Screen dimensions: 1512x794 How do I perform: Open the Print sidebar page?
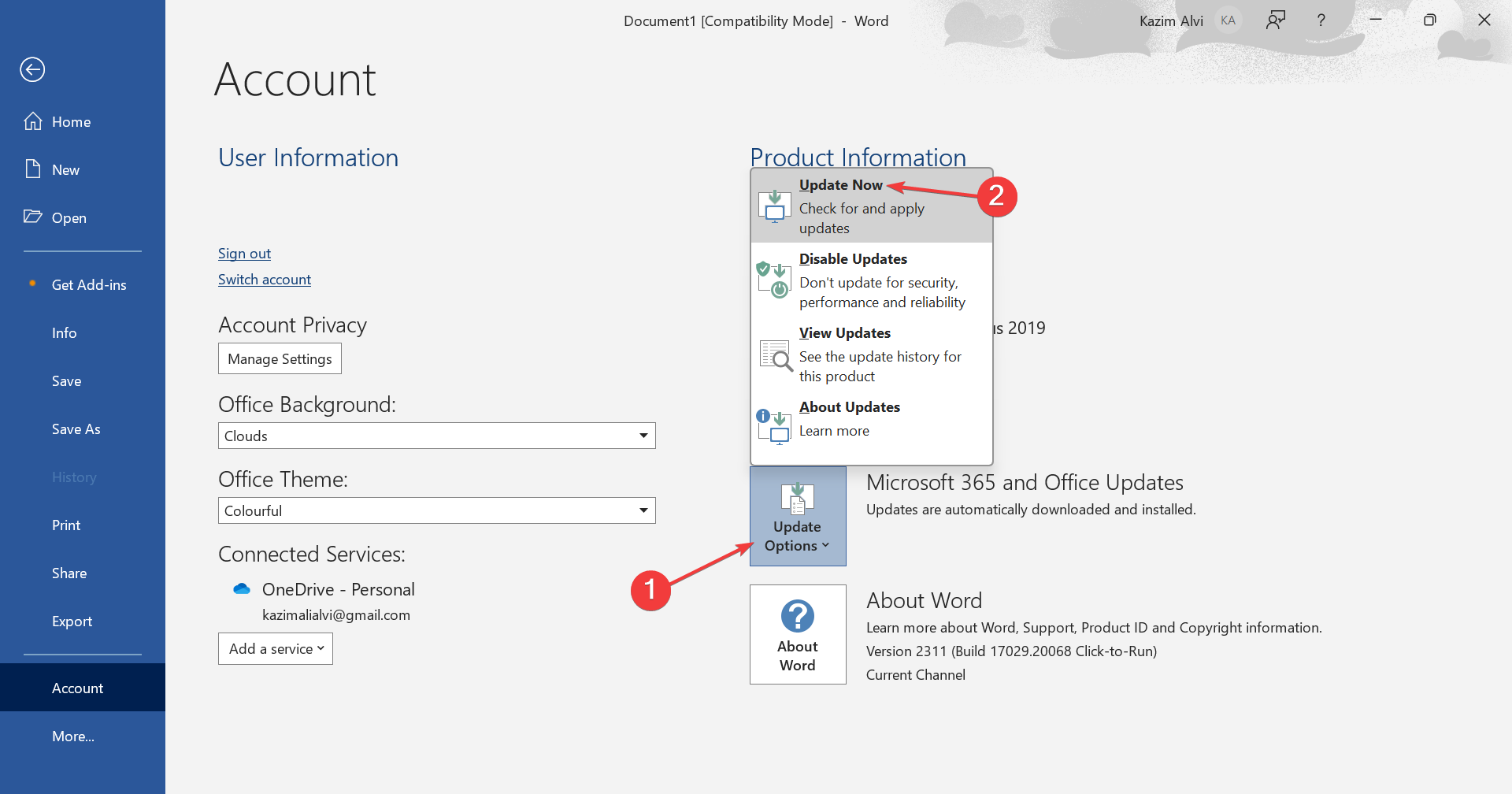pyautogui.click(x=83, y=525)
